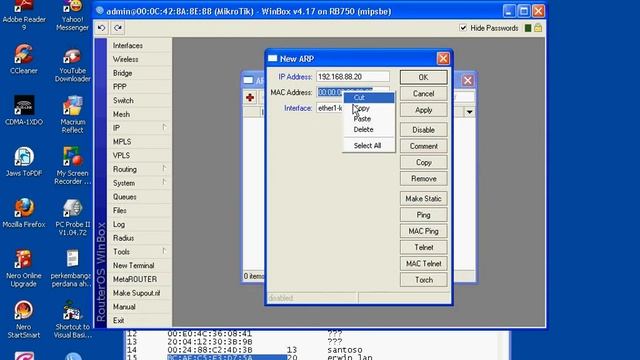Open Macrium Reflect desktop icon
The height and width of the screenshot is (360, 640).
tap(72, 114)
